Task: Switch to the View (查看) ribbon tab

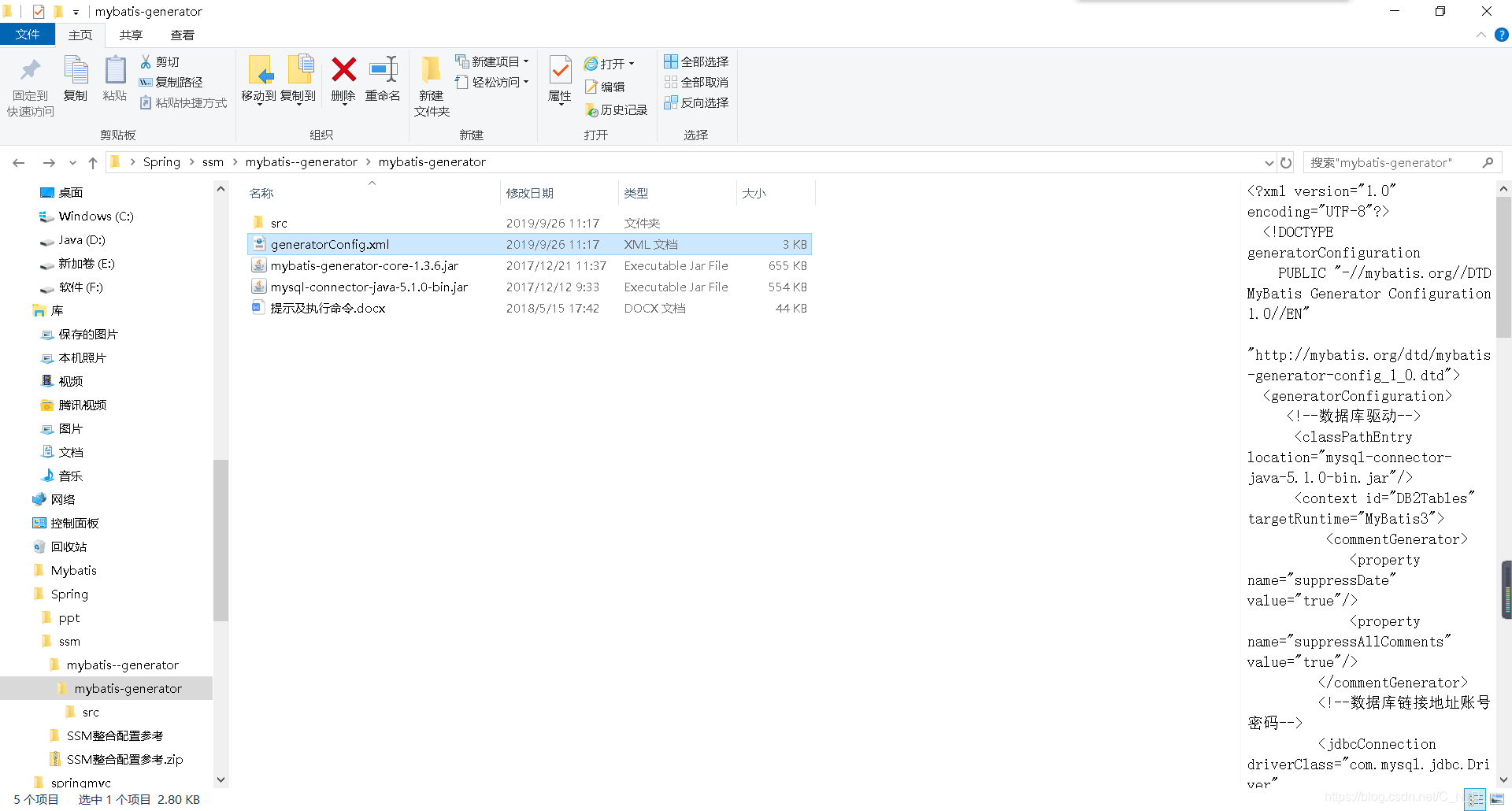Action: click(x=182, y=35)
